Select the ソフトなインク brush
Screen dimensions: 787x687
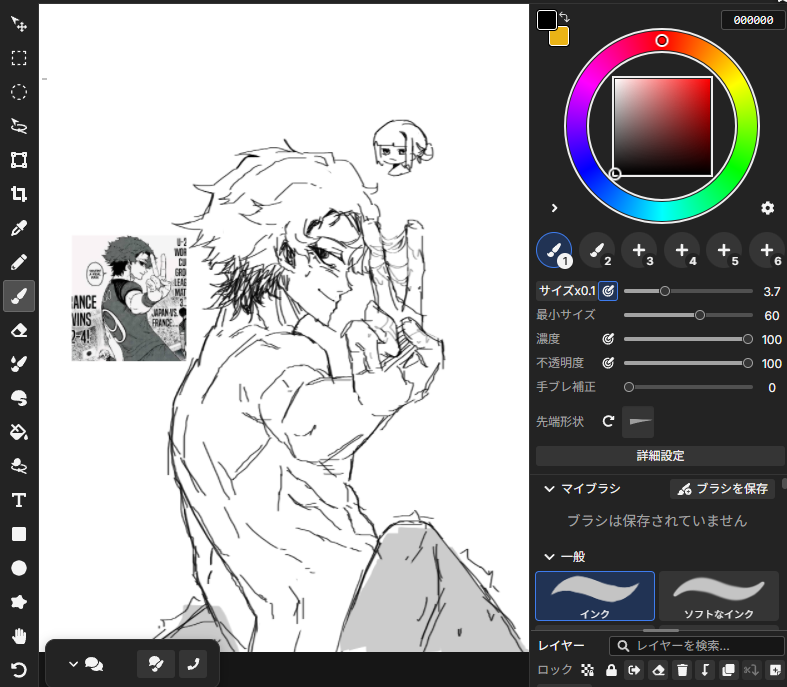click(719, 596)
